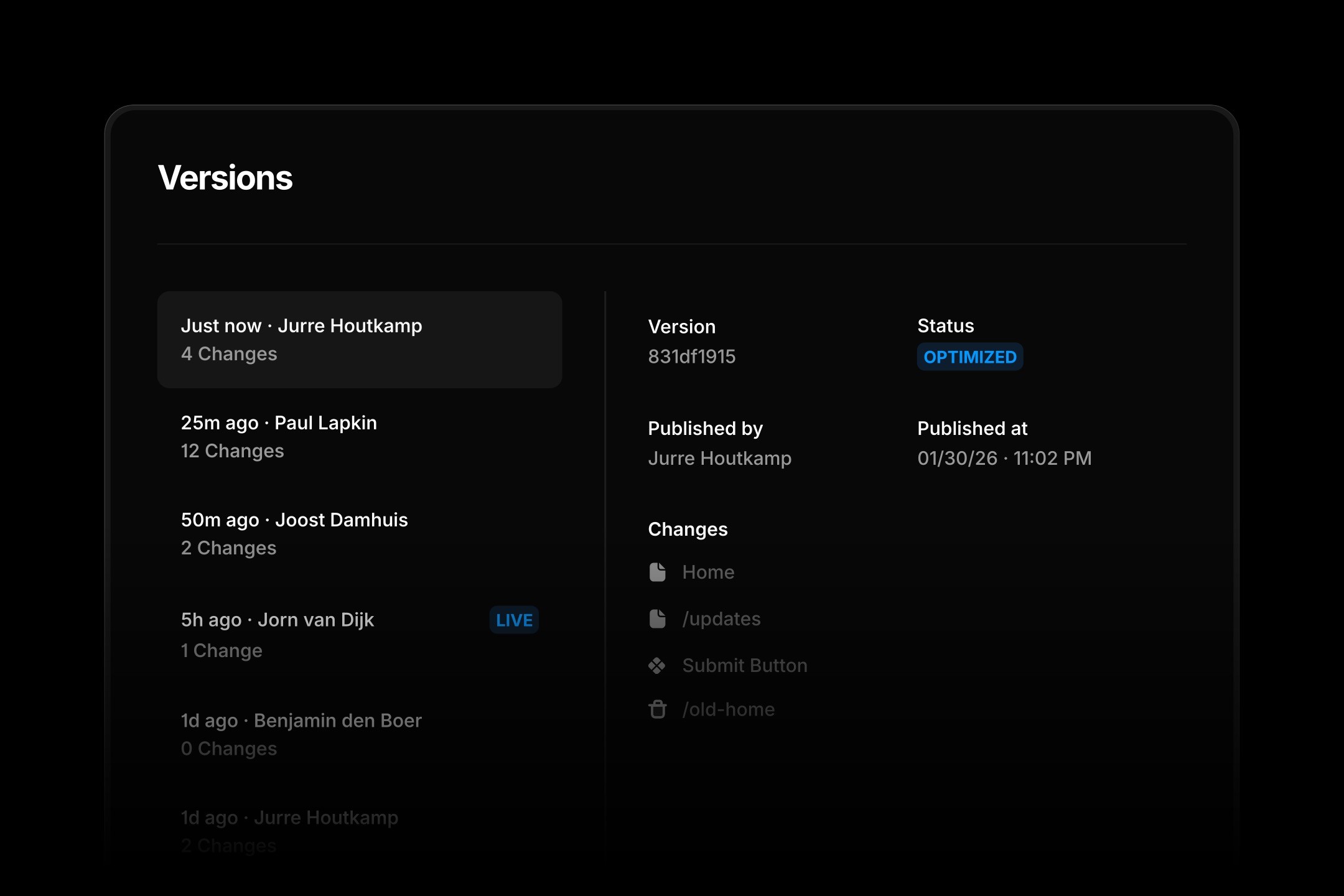The width and height of the screenshot is (1344, 896).
Task: Click the deleted /old-home change entry
Action: tap(729, 709)
